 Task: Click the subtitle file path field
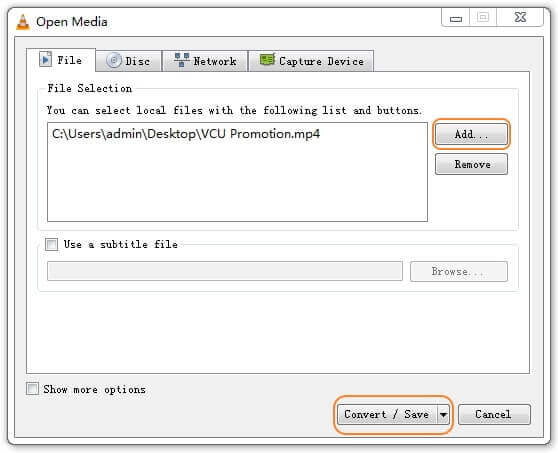(x=225, y=271)
